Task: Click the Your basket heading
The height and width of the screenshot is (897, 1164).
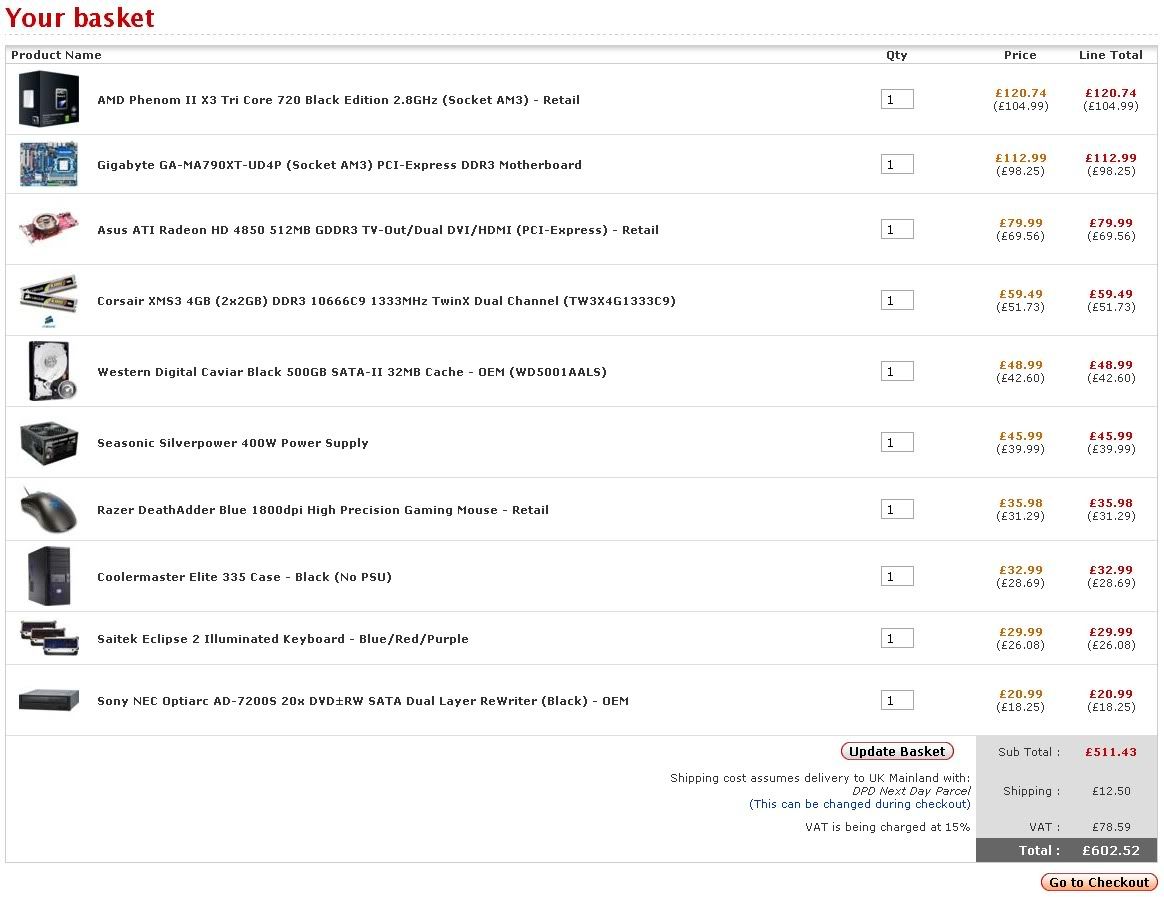Action: tap(80, 18)
